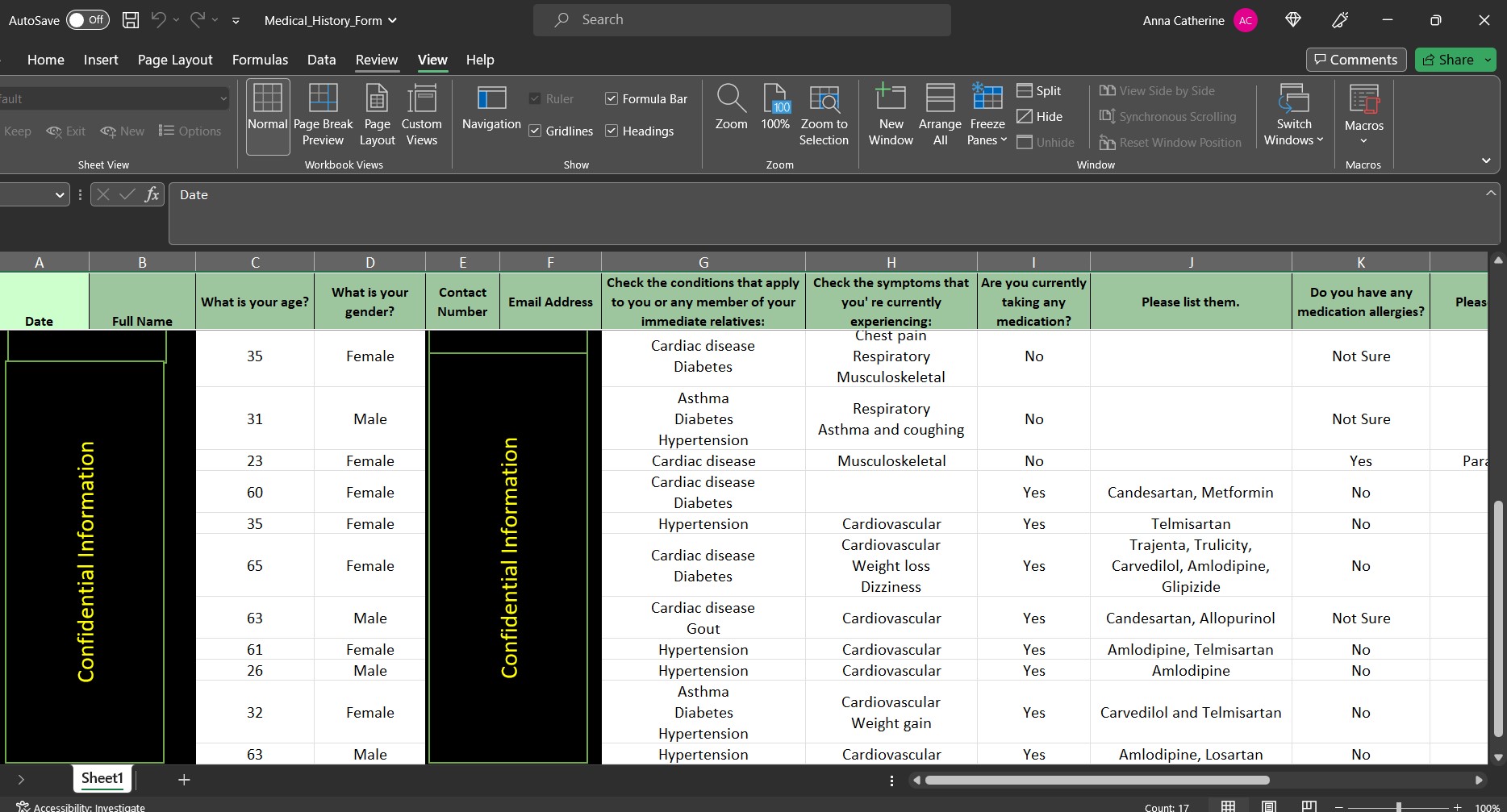Click Zoom to Selection
This screenshot has width=1507, height=812.
pyautogui.click(x=824, y=116)
